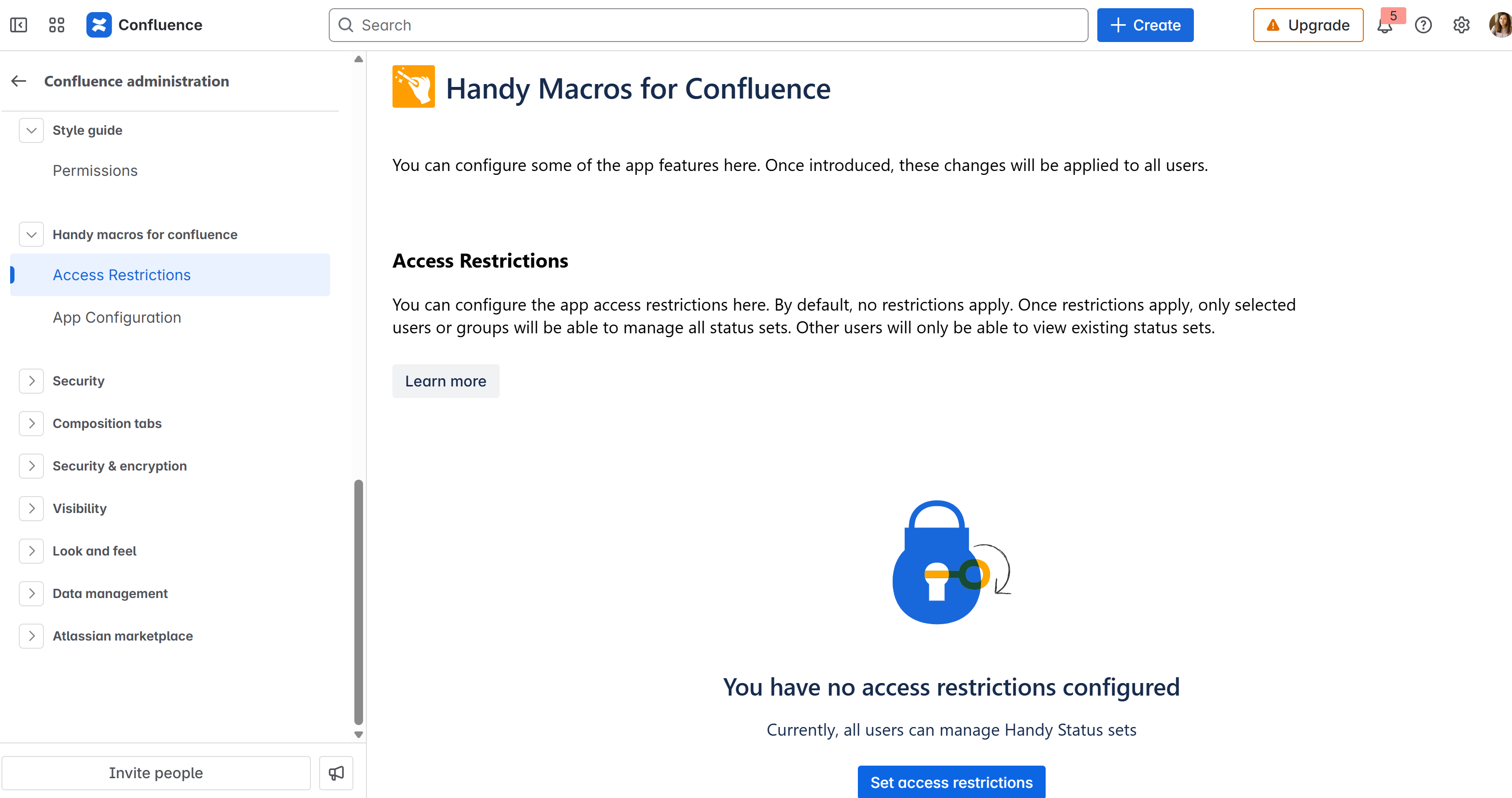The height and width of the screenshot is (798, 1512).
Task: Click the scroll-up arrow in the sidebar
Action: 359,59
